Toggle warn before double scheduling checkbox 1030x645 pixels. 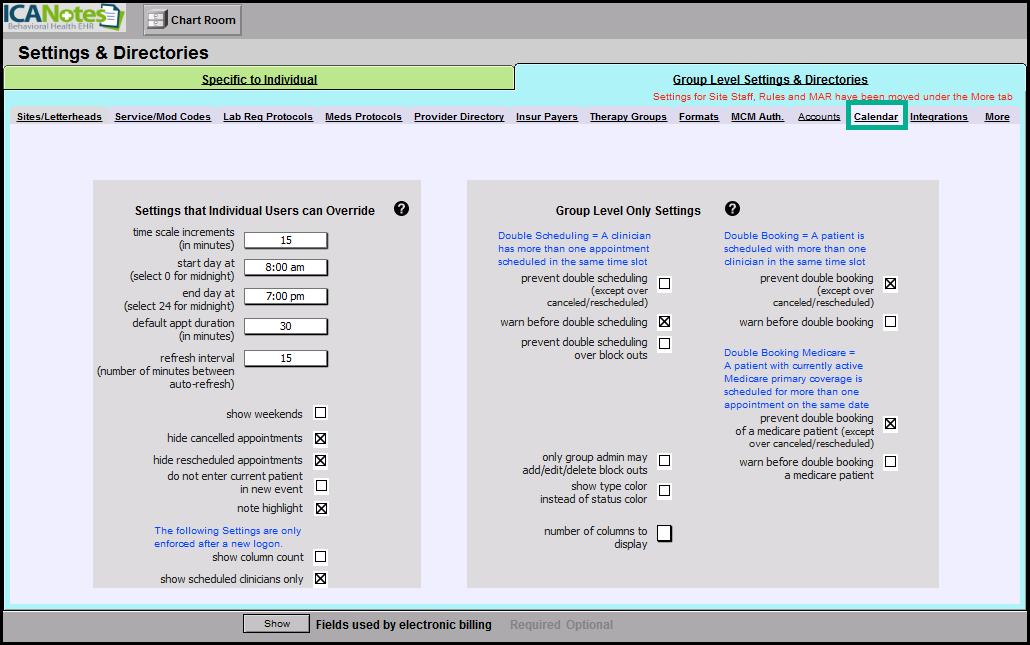[664, 322]
